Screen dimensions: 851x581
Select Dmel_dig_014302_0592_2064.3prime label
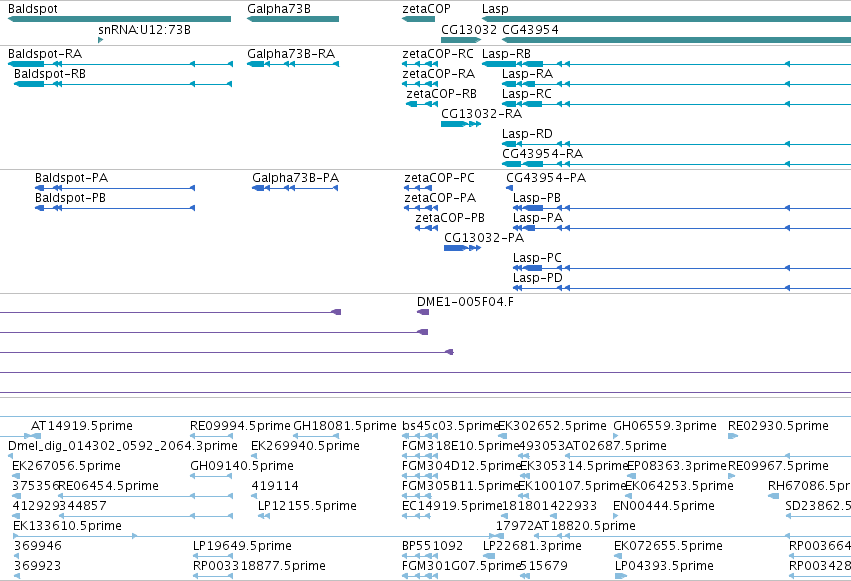pyautogui.click(x=123, y=446)
